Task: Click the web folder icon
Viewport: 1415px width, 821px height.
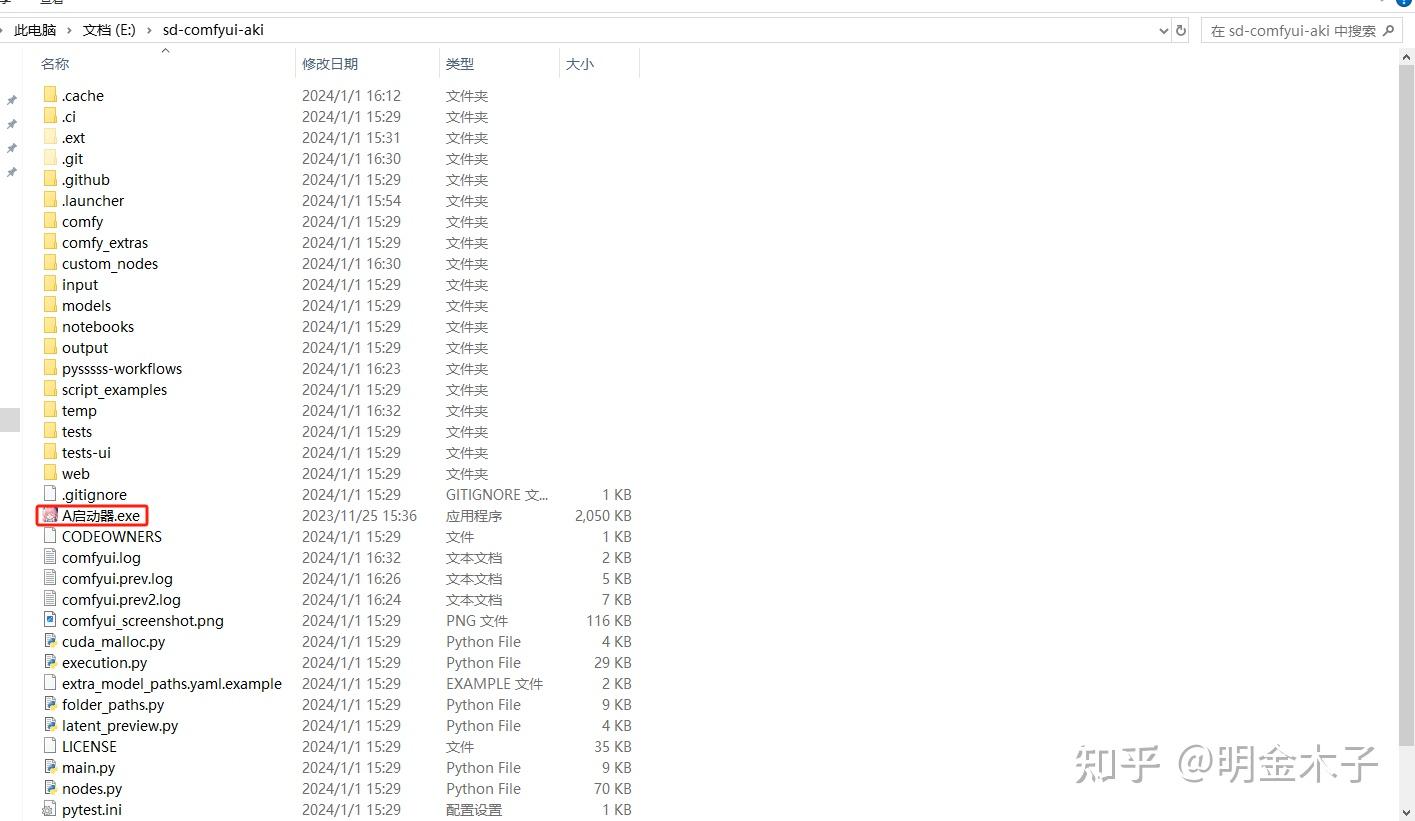Action: tap(50, 473)
